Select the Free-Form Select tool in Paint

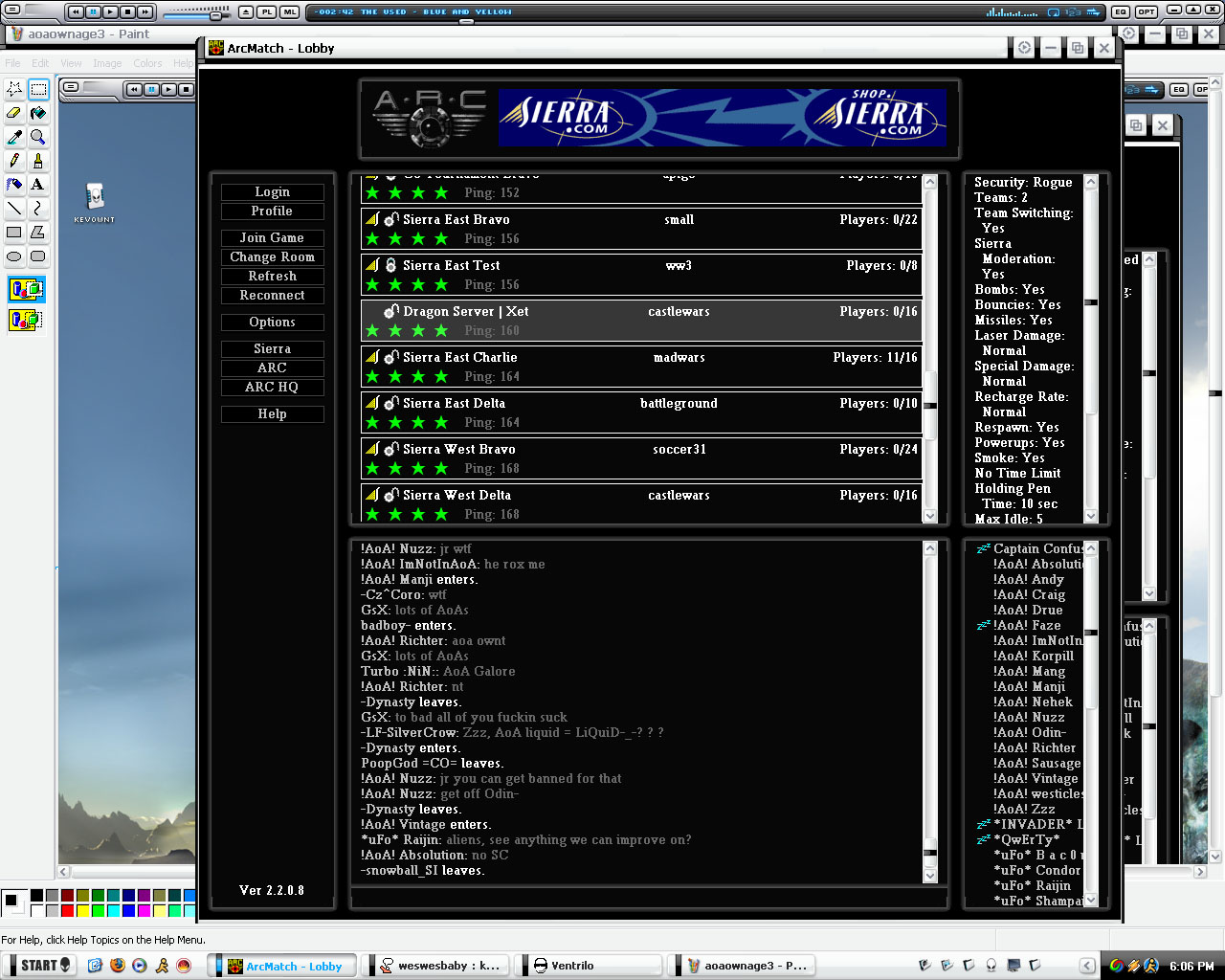[14, 89]
